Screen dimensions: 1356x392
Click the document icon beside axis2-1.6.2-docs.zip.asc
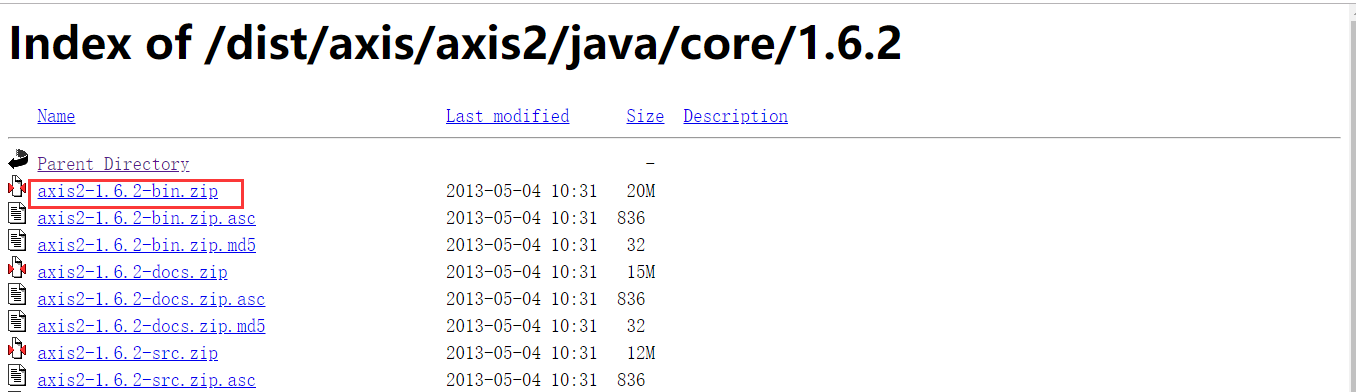click(x=17, y=294)
